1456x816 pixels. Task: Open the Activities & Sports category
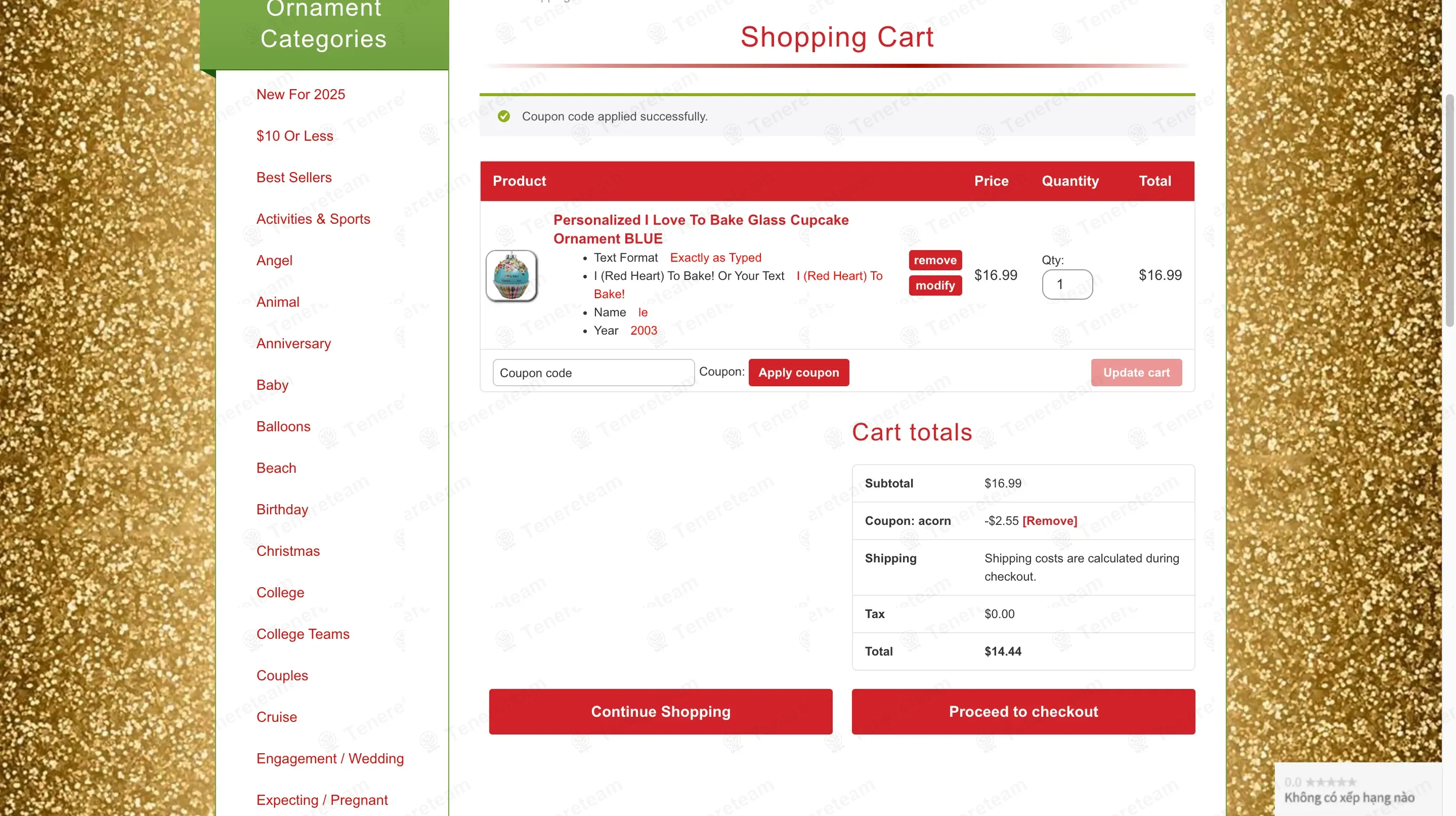(x=313, y=219)
